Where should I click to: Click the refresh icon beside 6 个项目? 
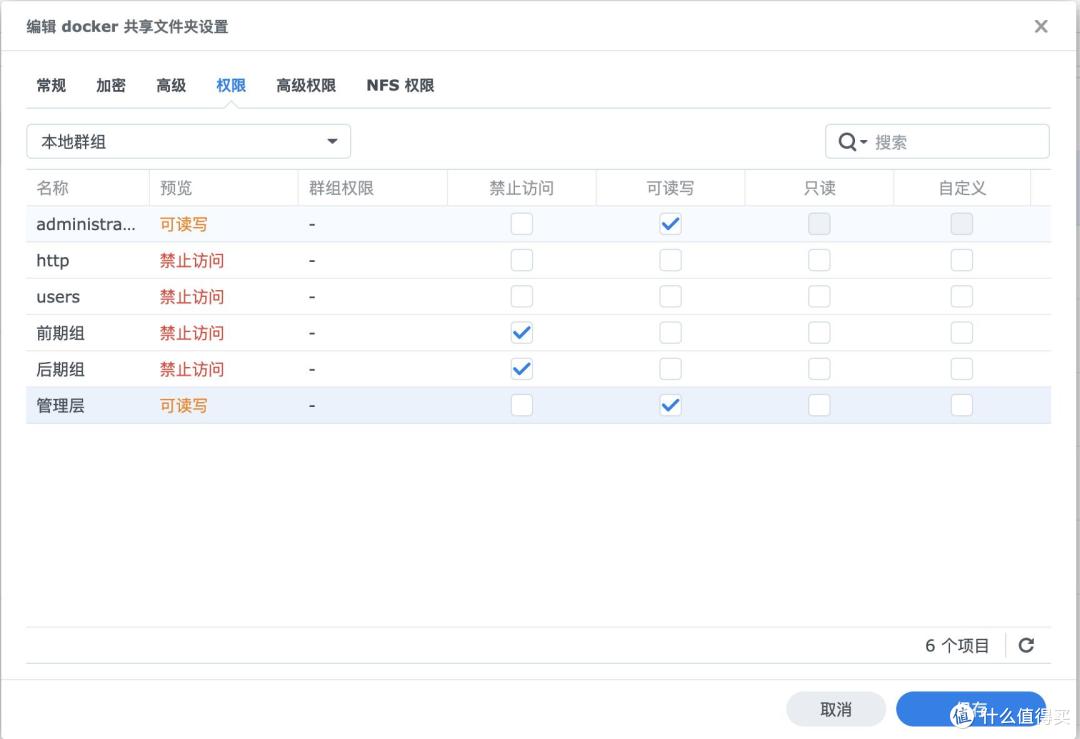pyautogui.click(x=1026, y=645)
